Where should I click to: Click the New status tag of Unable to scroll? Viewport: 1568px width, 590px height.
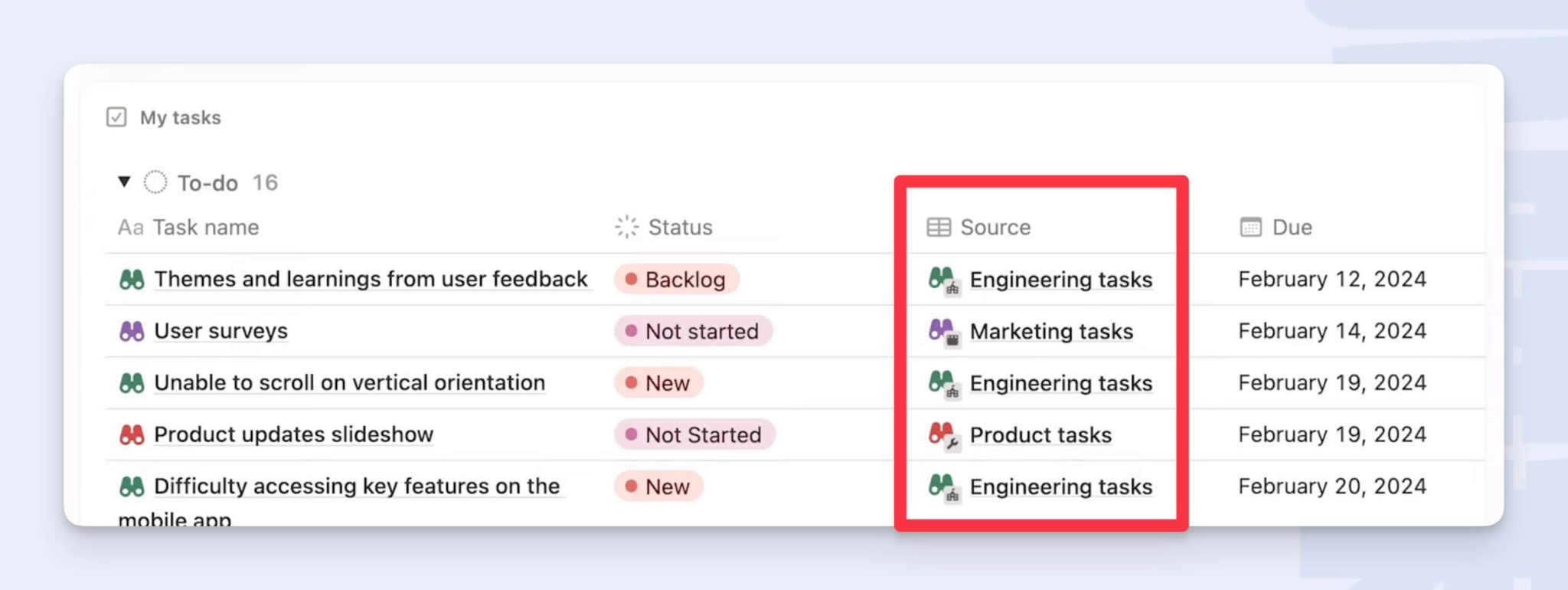pyautogui.click(x=658, y=383)
